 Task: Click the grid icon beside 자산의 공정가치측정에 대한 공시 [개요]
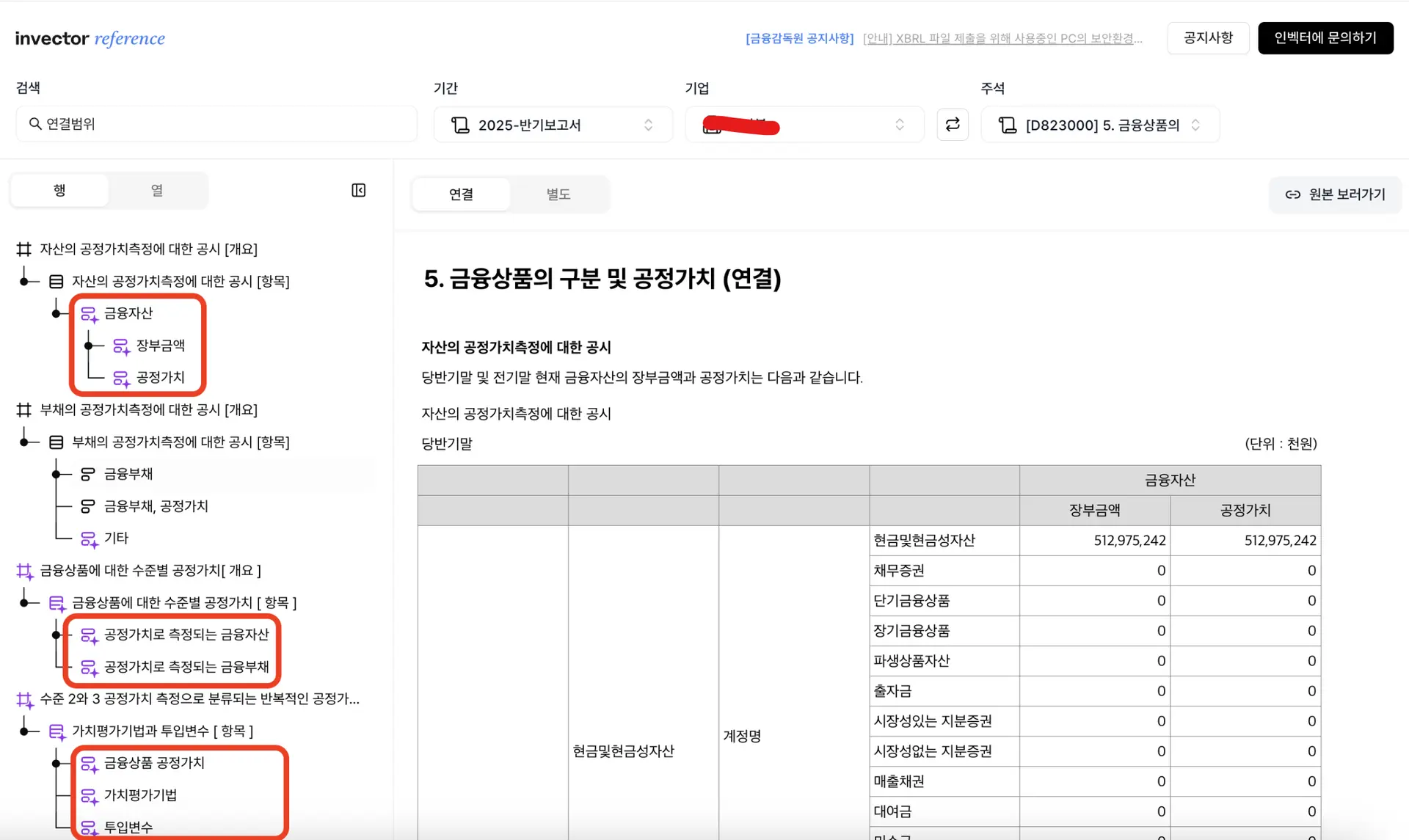pos(23,249)
